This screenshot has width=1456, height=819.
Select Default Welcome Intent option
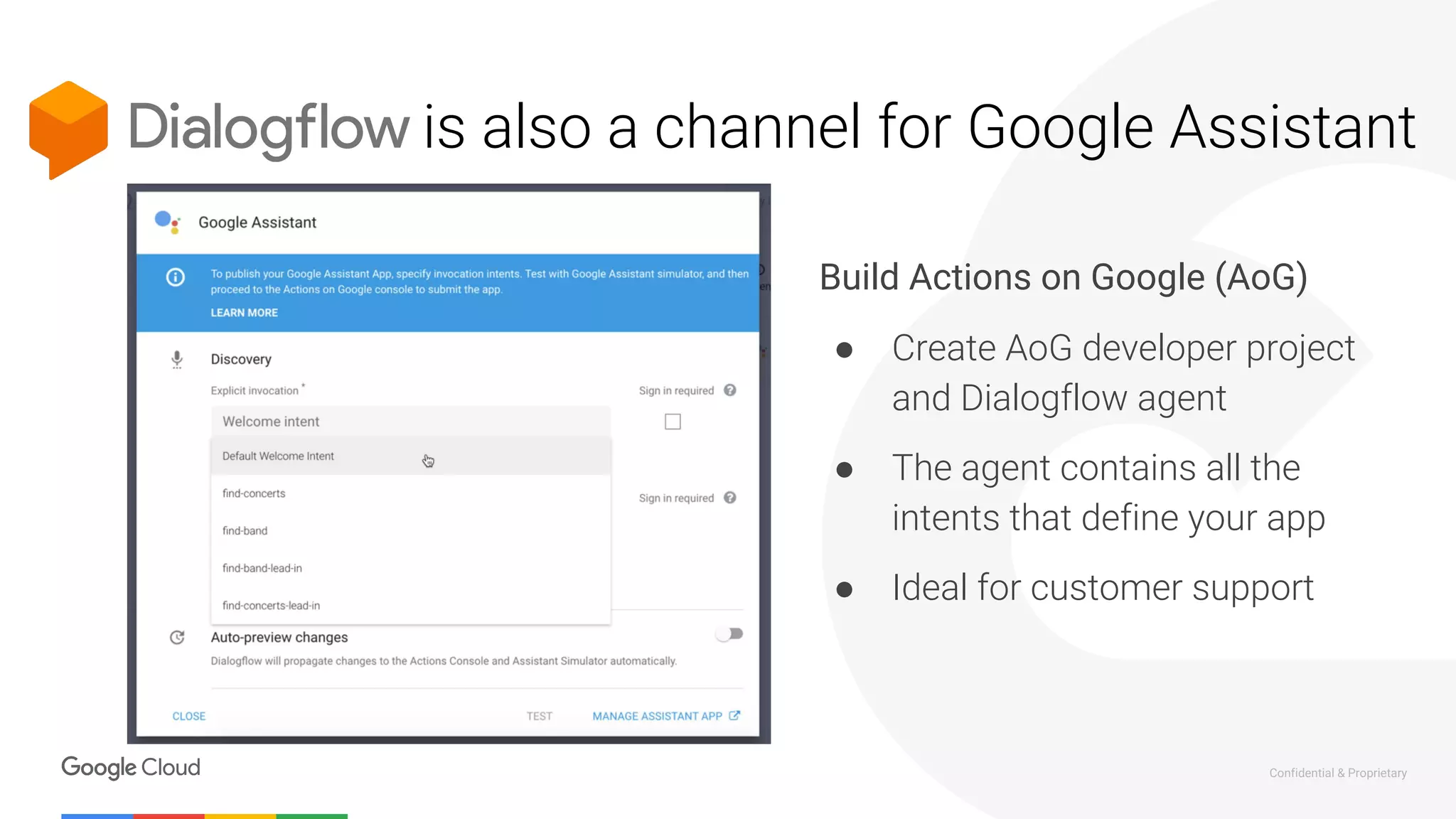410,456
